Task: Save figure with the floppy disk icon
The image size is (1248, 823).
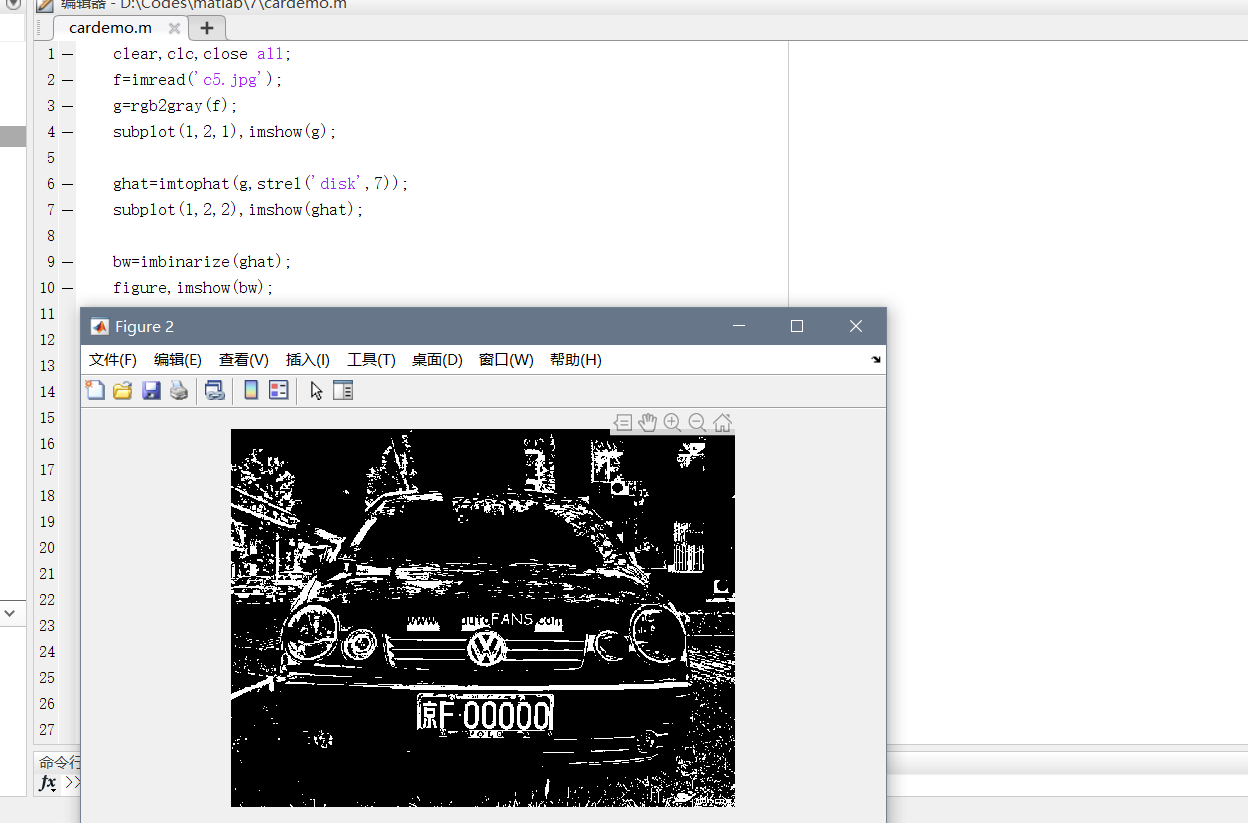Action: (x=151, y=391)
